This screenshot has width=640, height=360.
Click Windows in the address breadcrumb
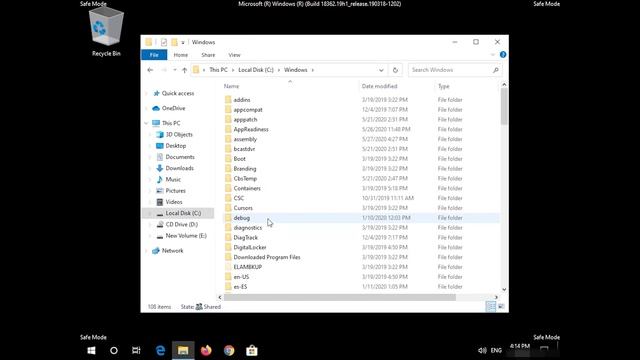point(296,70)
